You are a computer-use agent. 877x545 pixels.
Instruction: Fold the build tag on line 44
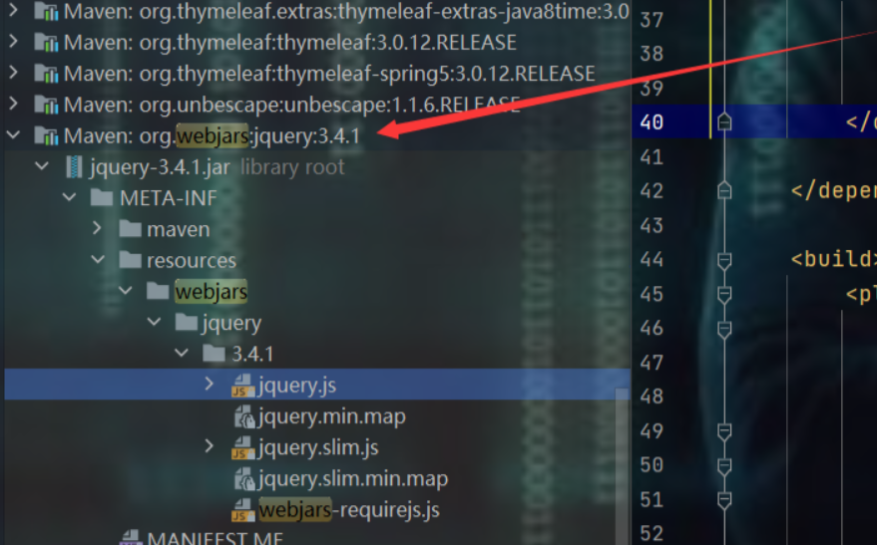point(724,260)
